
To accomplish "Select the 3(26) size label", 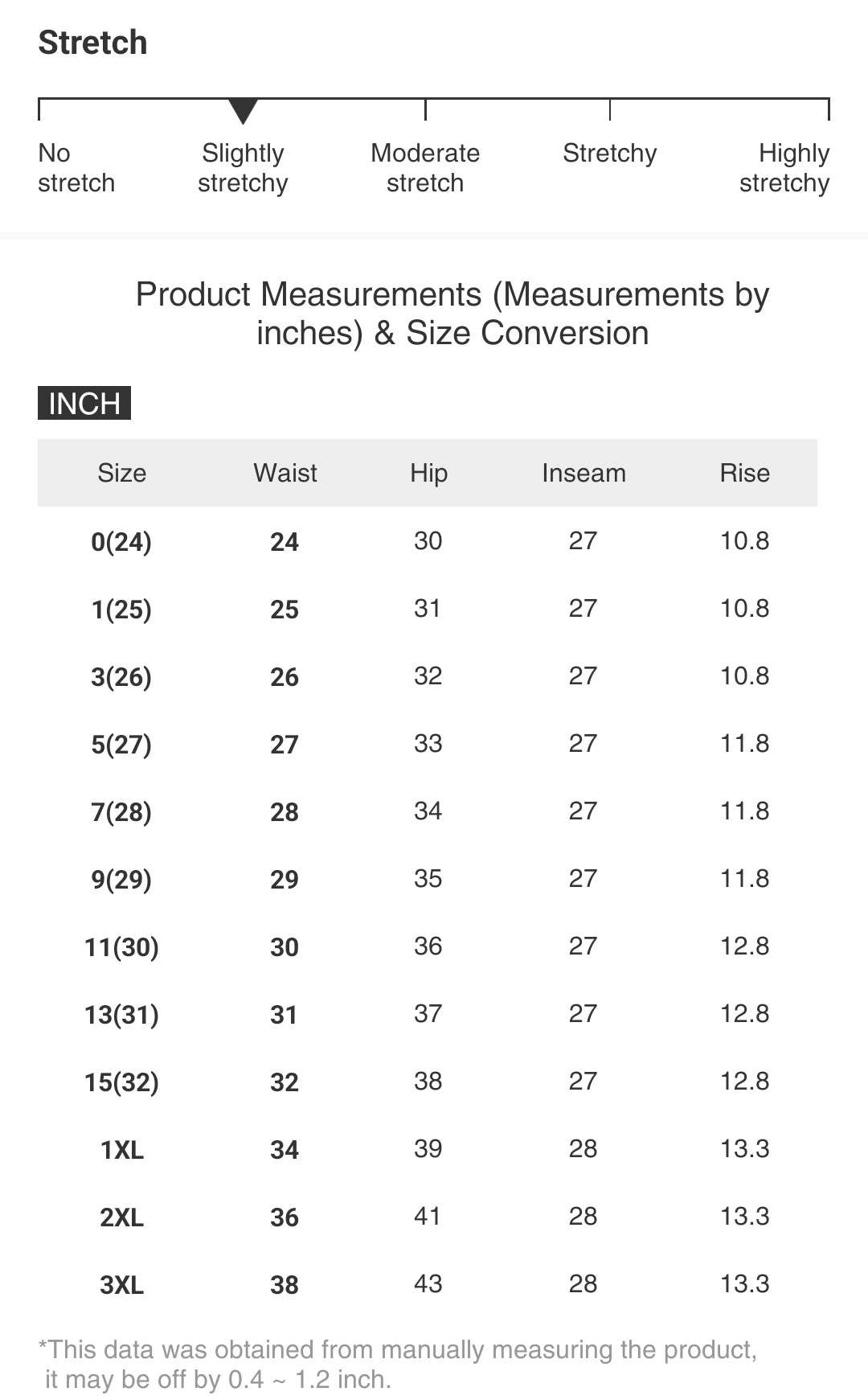I will (121, 677).
